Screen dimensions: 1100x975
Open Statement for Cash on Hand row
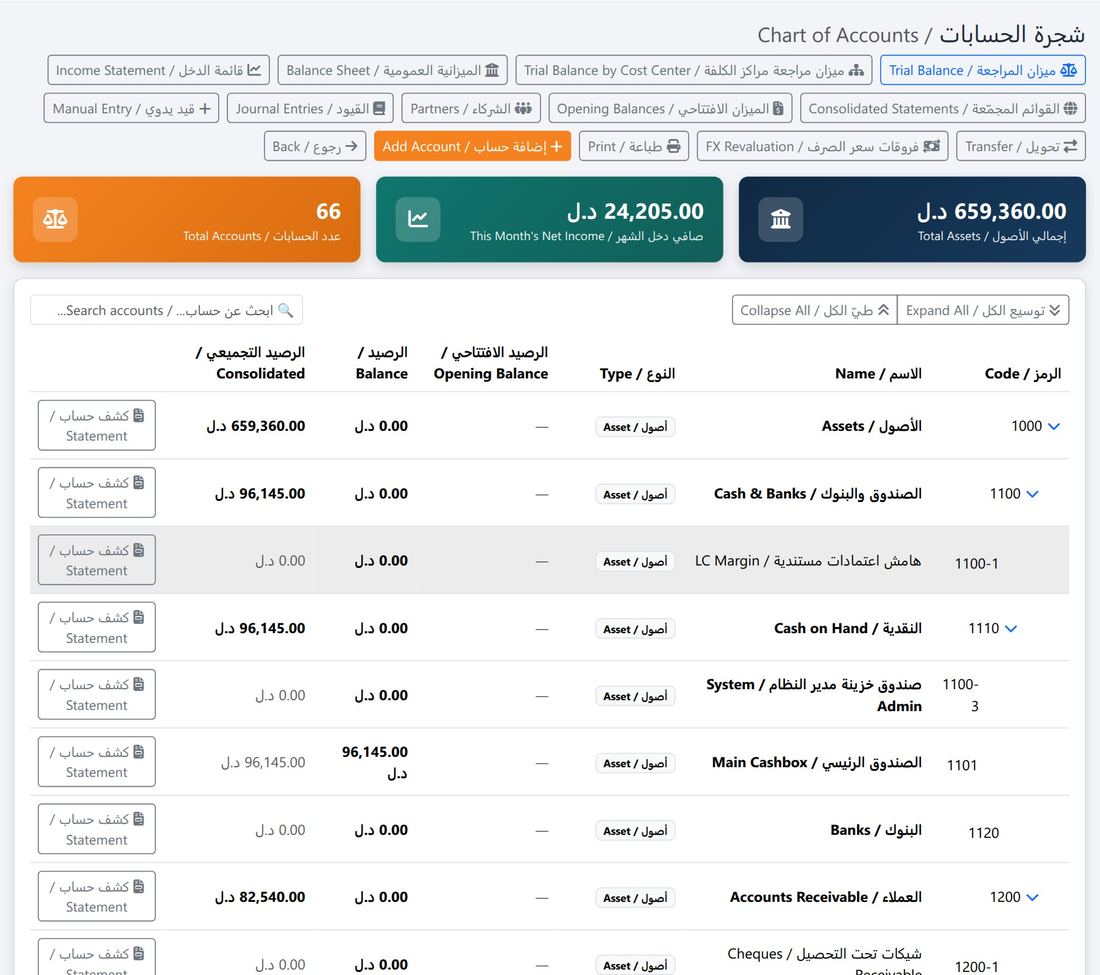tap(97, 627)
